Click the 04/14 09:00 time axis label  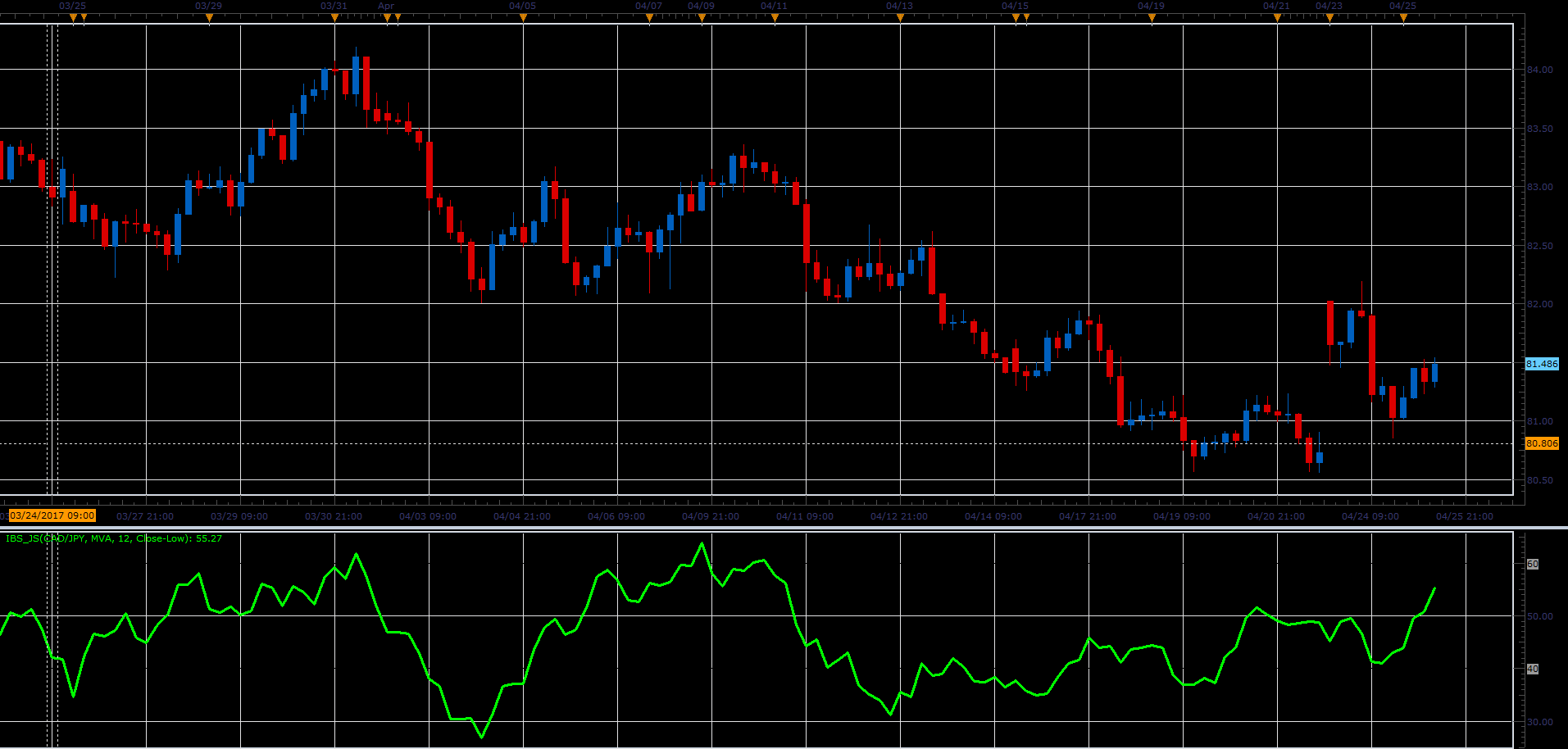[x=993, y=516]
